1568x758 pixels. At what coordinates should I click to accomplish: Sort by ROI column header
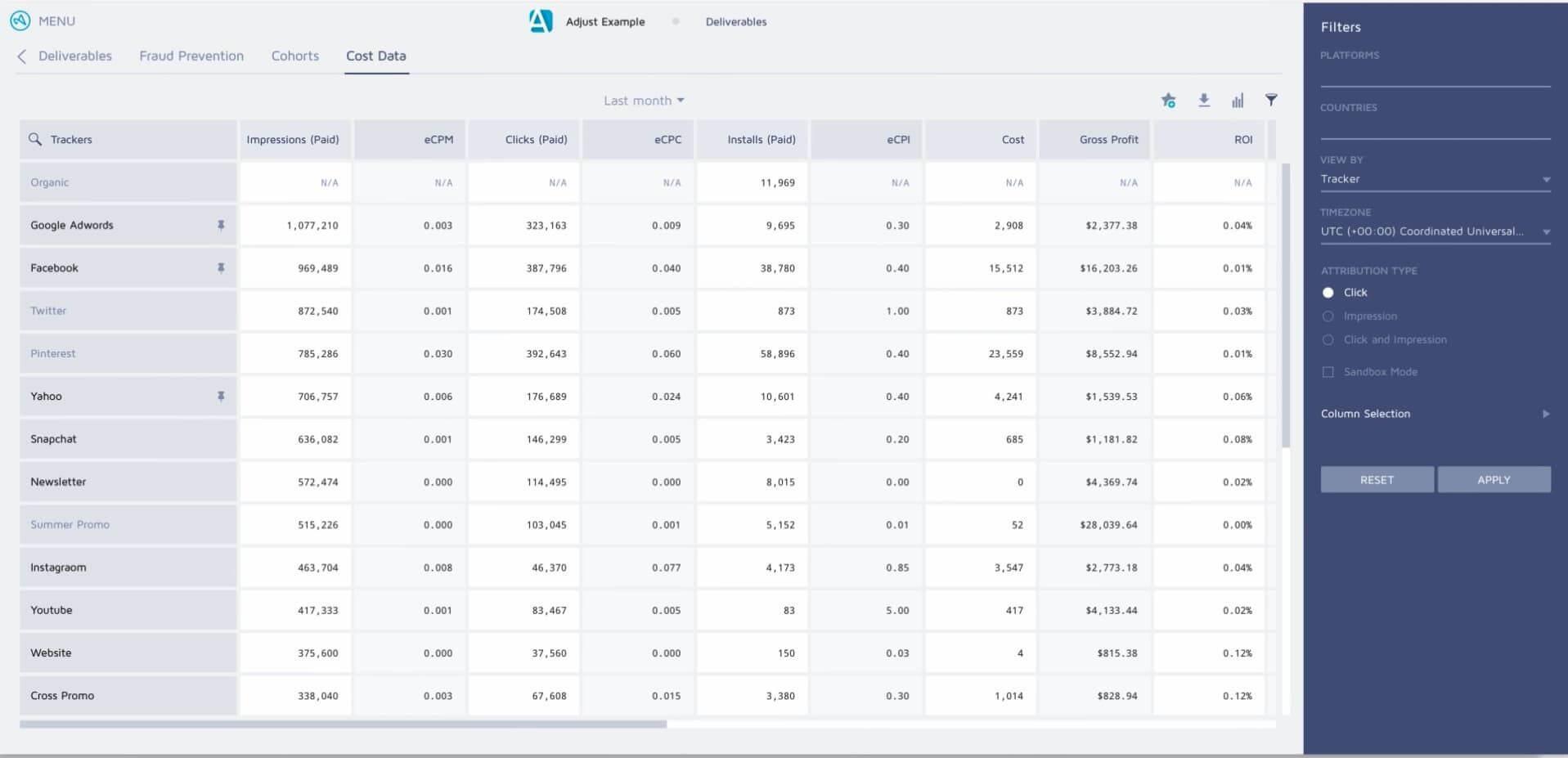(x=1209, y=140)
